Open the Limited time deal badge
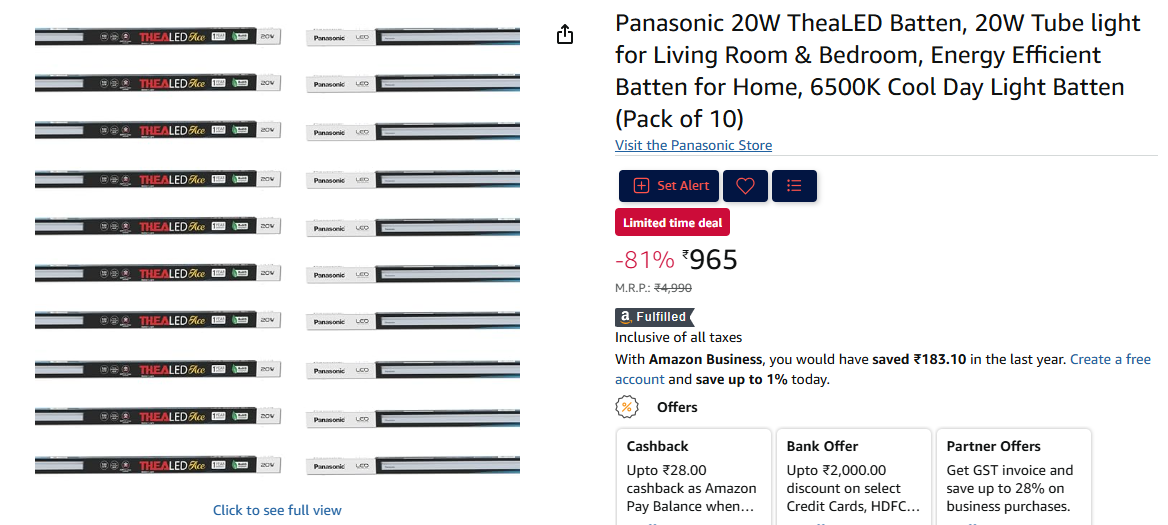The image size is (1168, 525). [x=673, y=223]
